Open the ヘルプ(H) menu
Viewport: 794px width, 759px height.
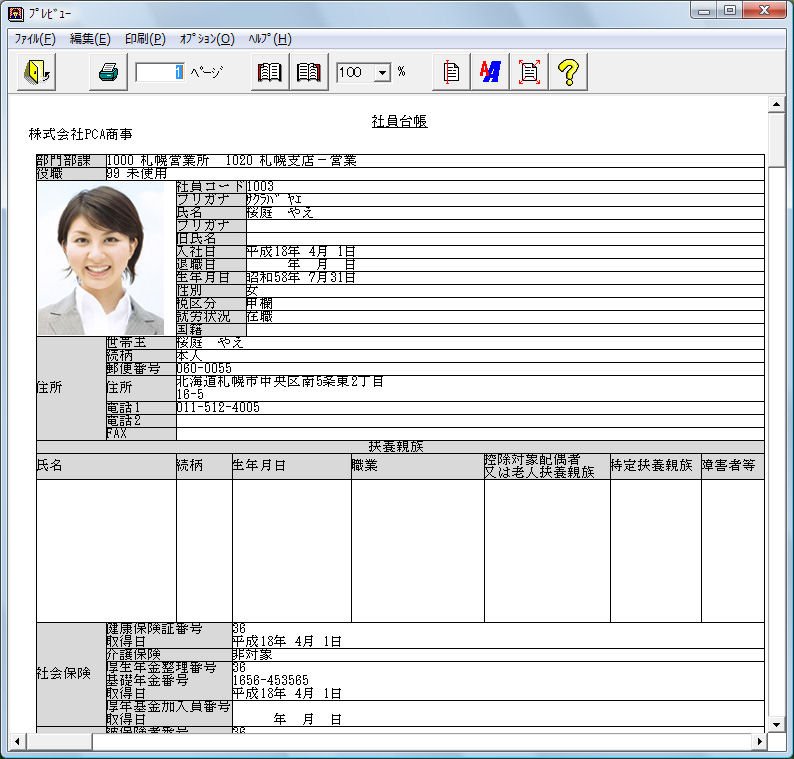point(270,39)
